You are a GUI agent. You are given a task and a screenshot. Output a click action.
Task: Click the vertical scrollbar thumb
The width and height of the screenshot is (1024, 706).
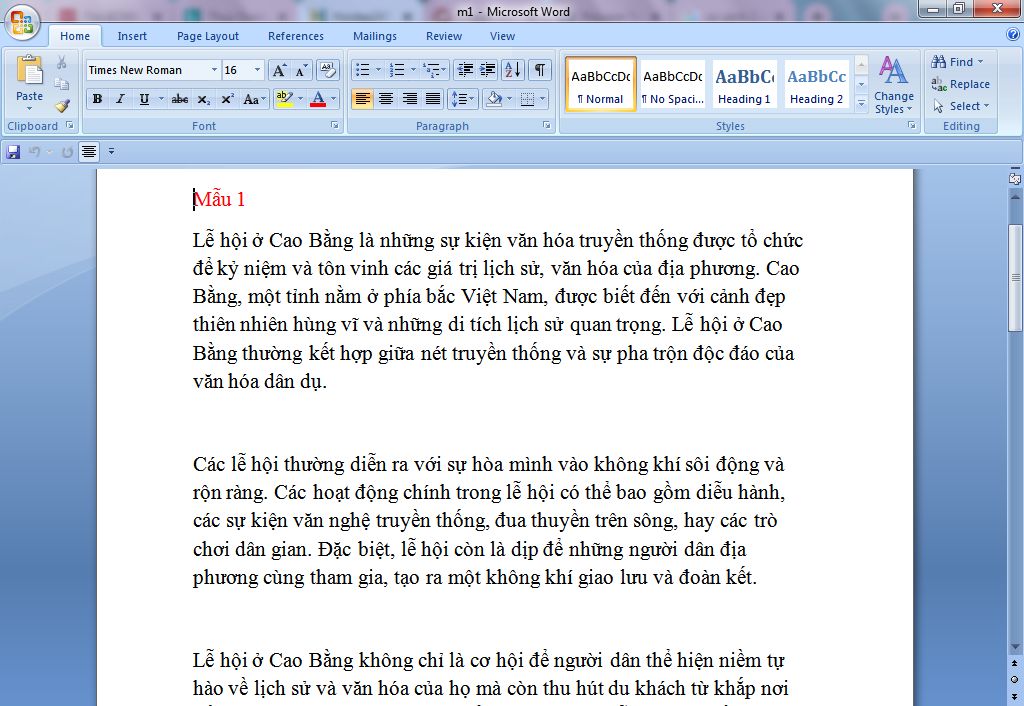1015,278
